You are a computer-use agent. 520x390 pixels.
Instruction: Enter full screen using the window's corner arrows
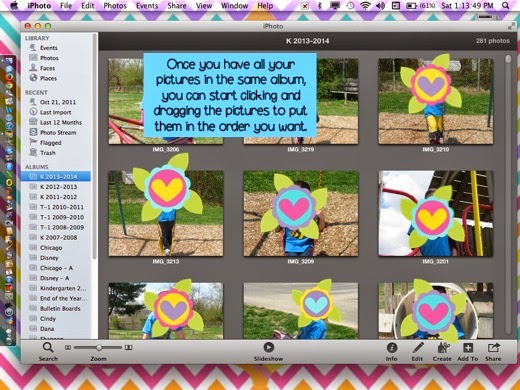(x=511, y=26)
